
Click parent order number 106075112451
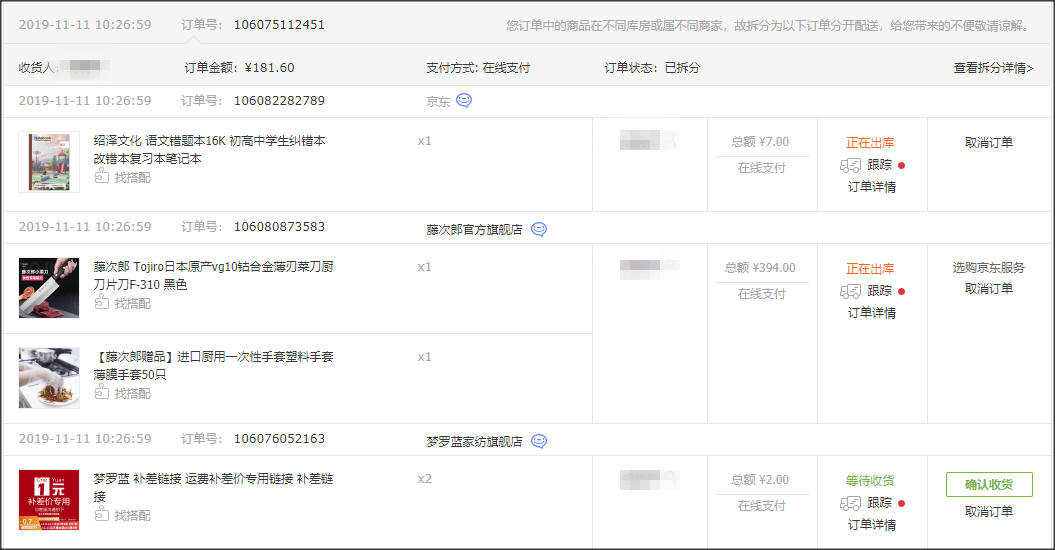[x=279, y=25]
